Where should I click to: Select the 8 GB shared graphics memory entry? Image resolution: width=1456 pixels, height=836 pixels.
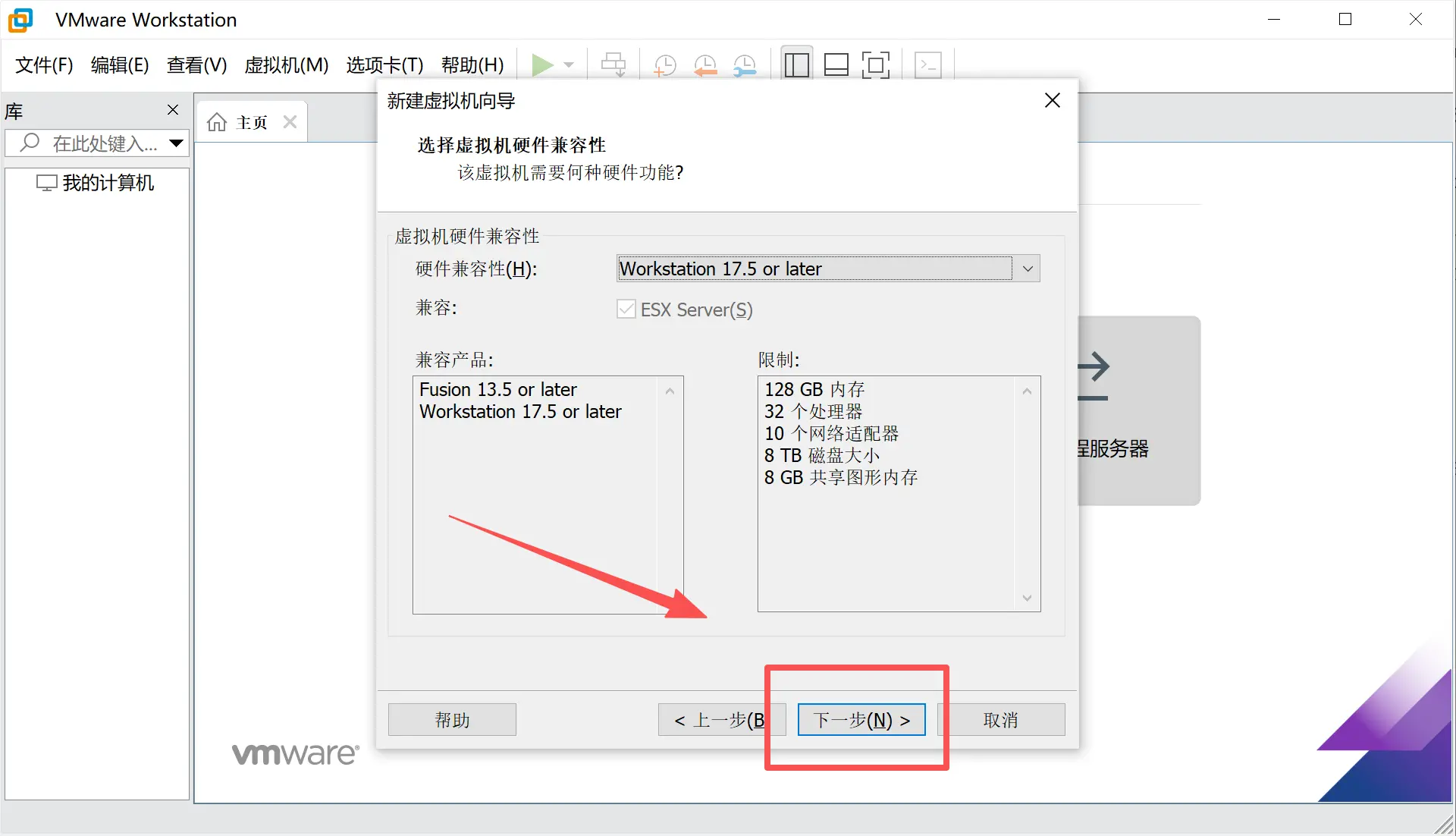pyautogui.click(x=841, y=477)
